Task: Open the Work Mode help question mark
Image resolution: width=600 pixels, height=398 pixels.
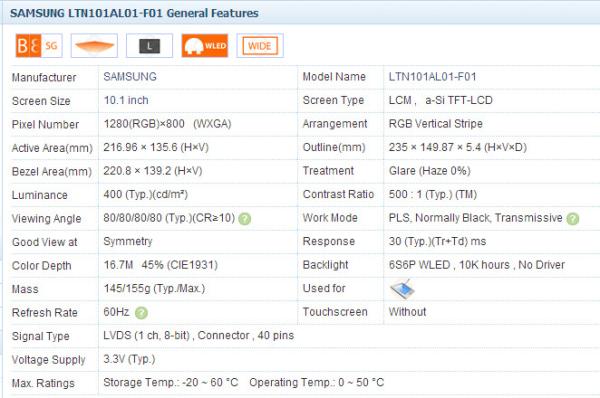Action: [x=572, y=219]
